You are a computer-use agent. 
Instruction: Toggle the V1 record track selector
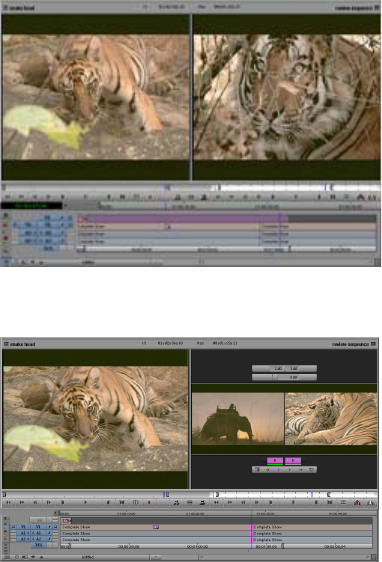[38, 527]
